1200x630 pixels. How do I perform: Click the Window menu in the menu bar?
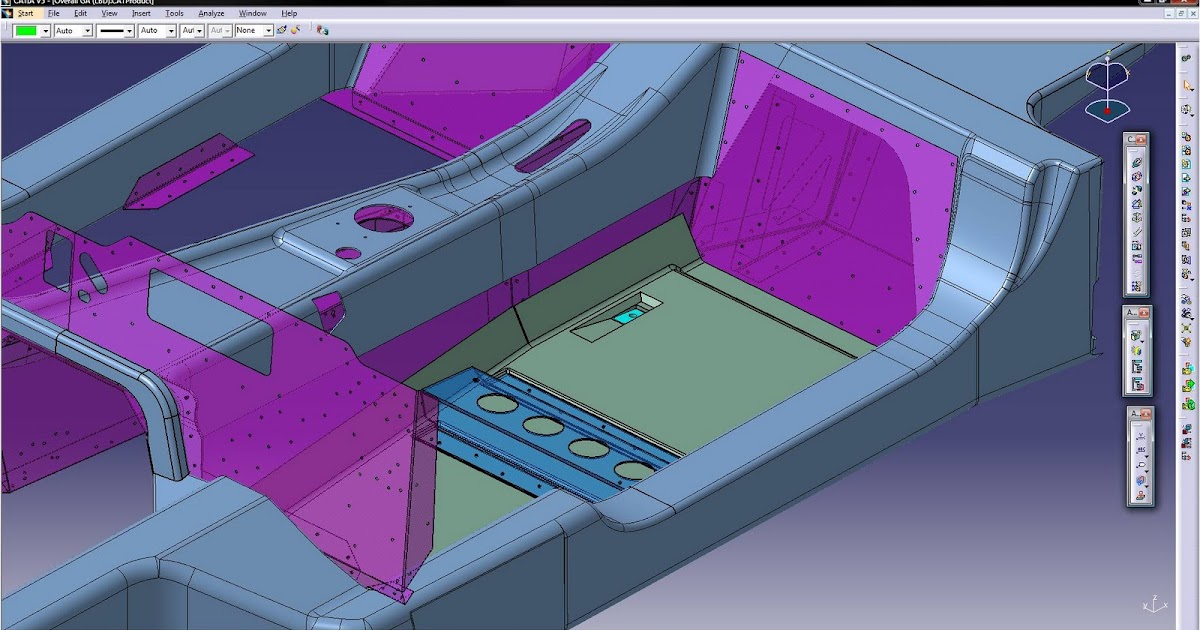pos(252,13)
